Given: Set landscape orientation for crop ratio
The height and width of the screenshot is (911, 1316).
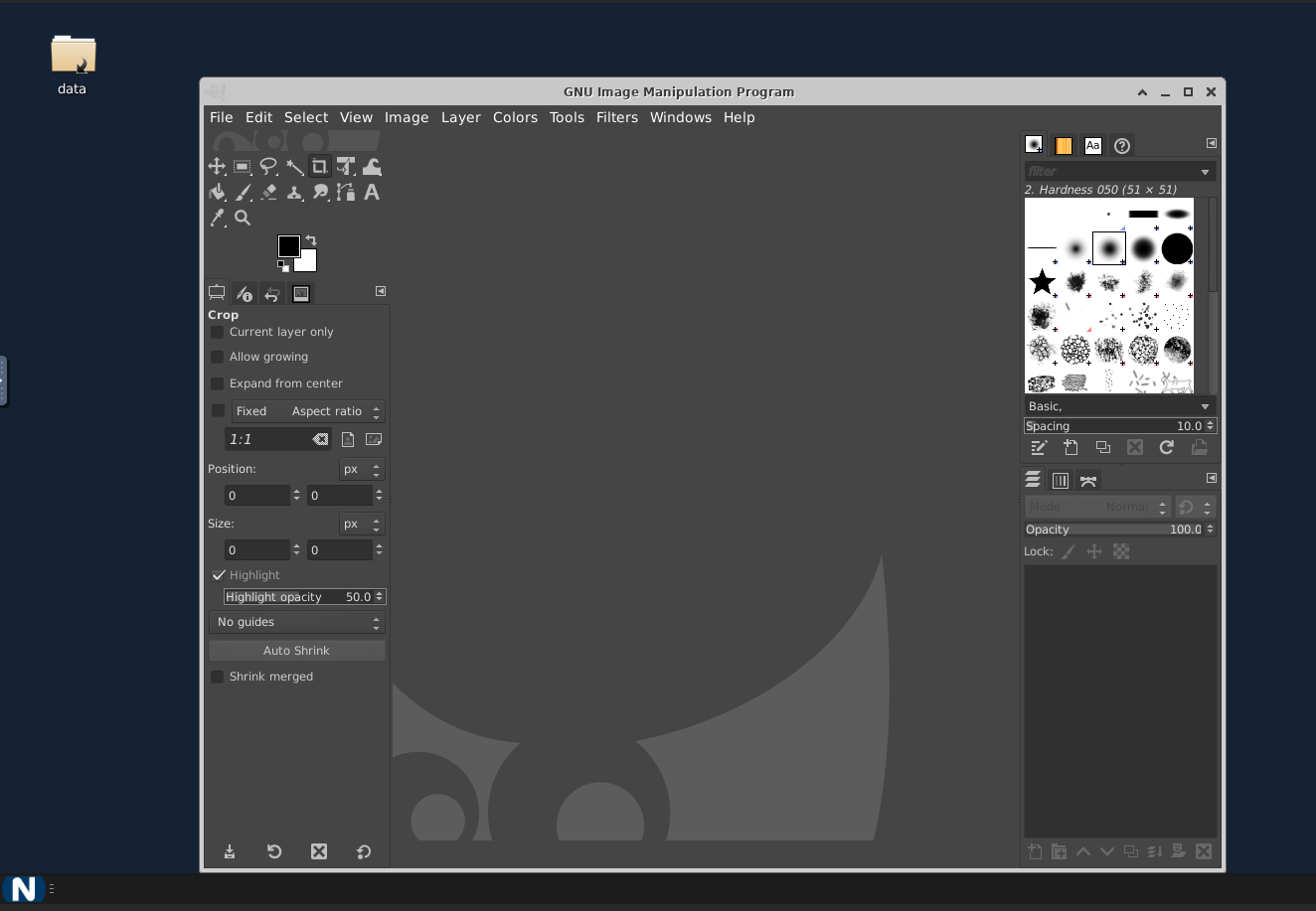Looking at the screenshot, I should pyautogui.click(x=374, y=439).
